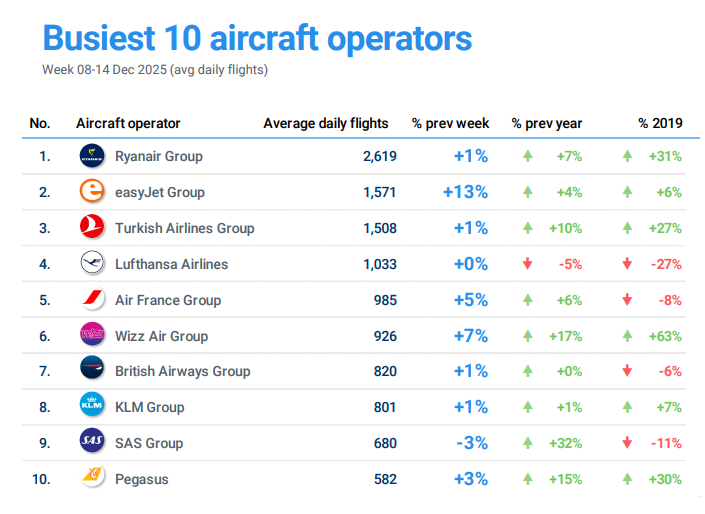Click the Average daily flights column header
The width and height of the screenshot is (705, 514).
click(326, 123)
